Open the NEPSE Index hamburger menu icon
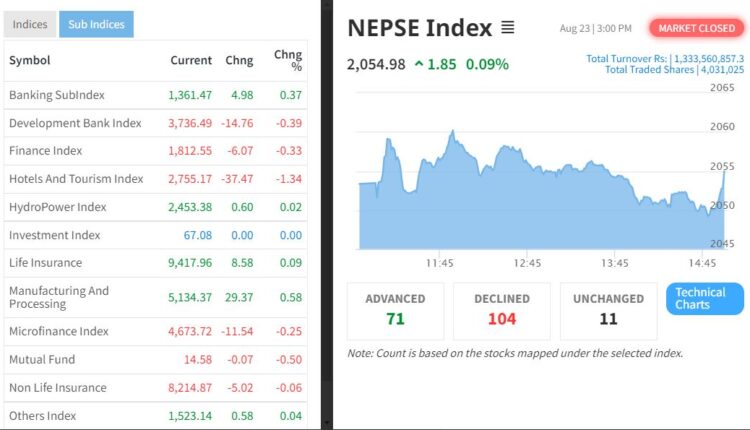Image resolution: width=750 pixels, height=430 pixels. (x=508, y=28)
